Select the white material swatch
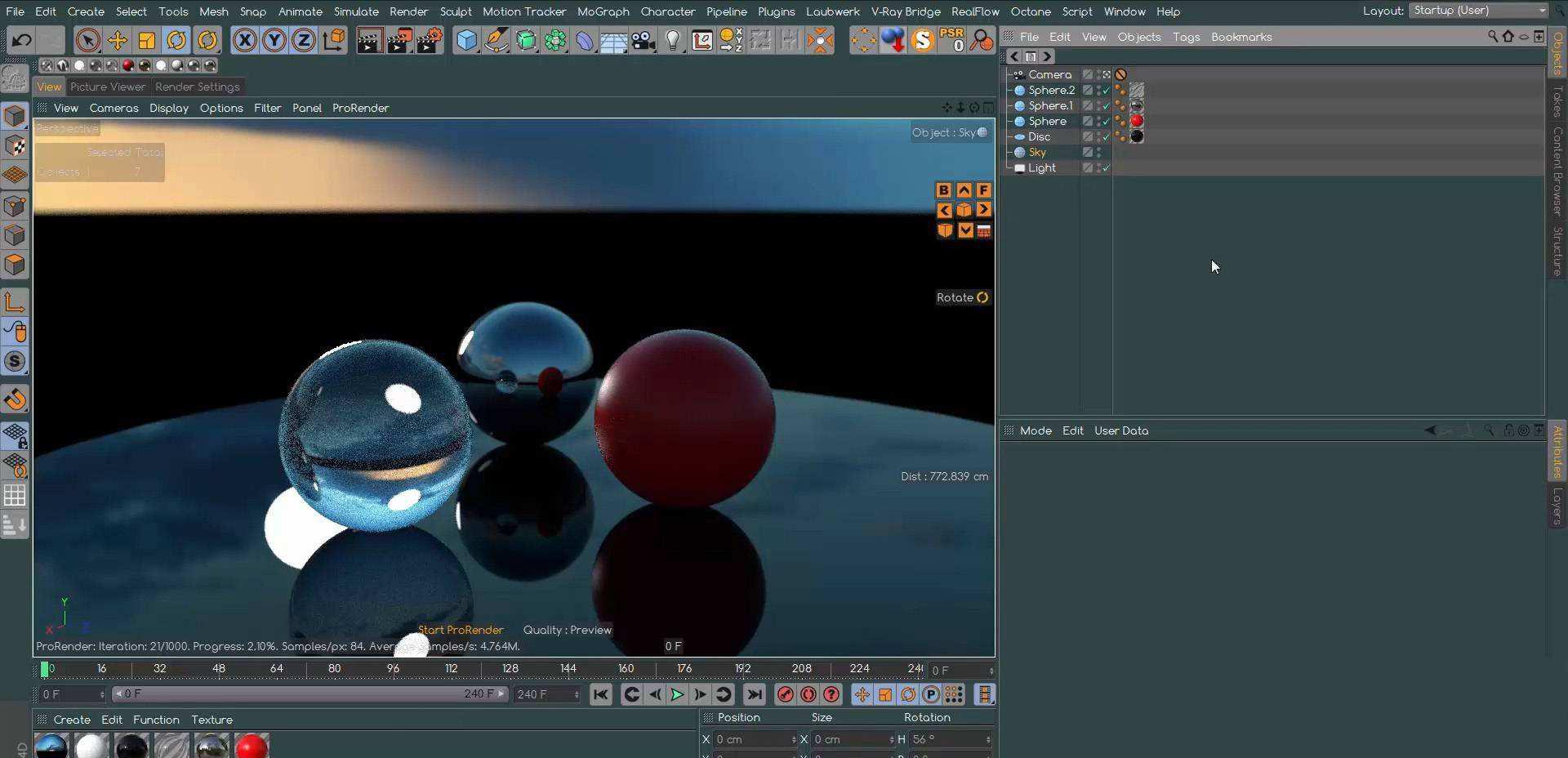The height and width of the screenshot is (758, 1568). 91,746
